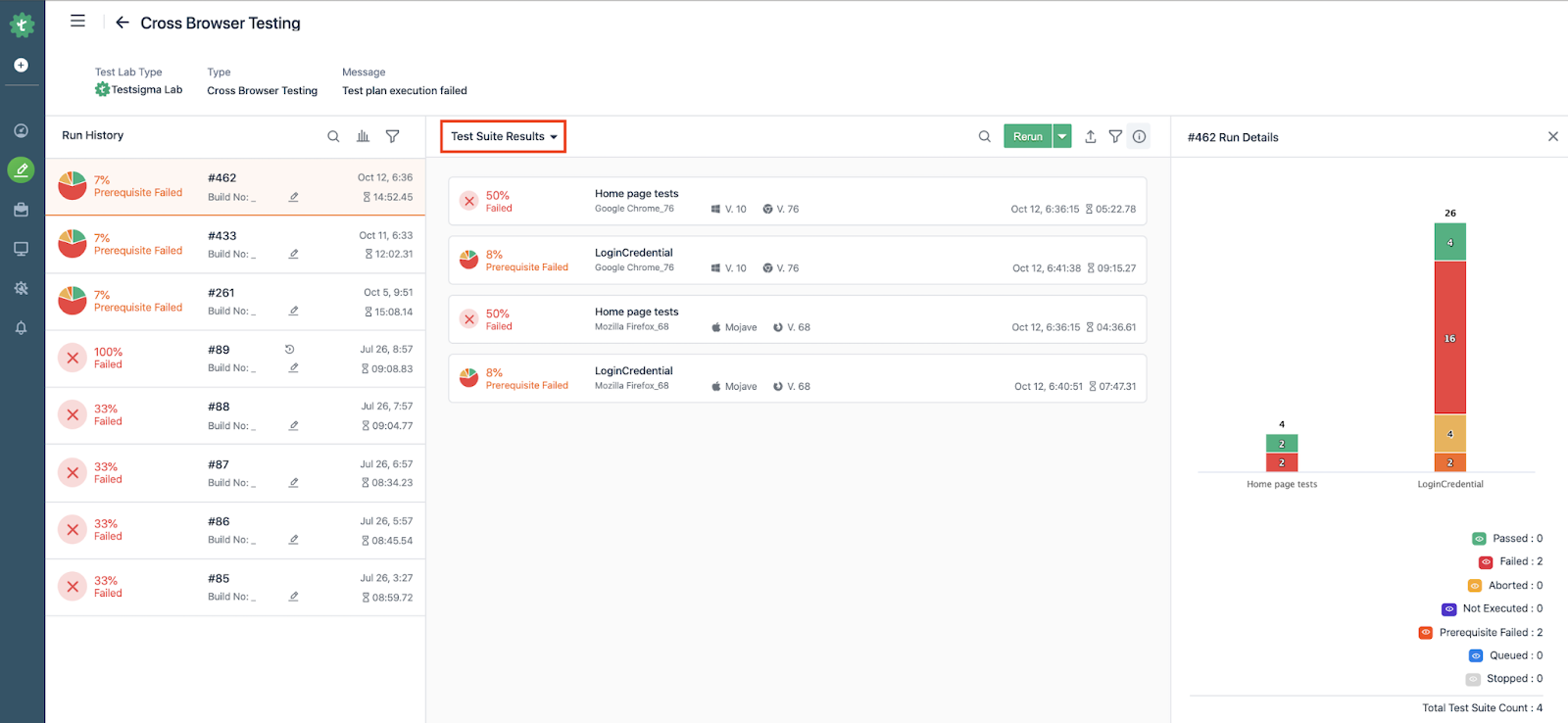The image size is (1568, 723).
Task: Click the Testsigma logo in the sidebar
Action: coord(22,24)
